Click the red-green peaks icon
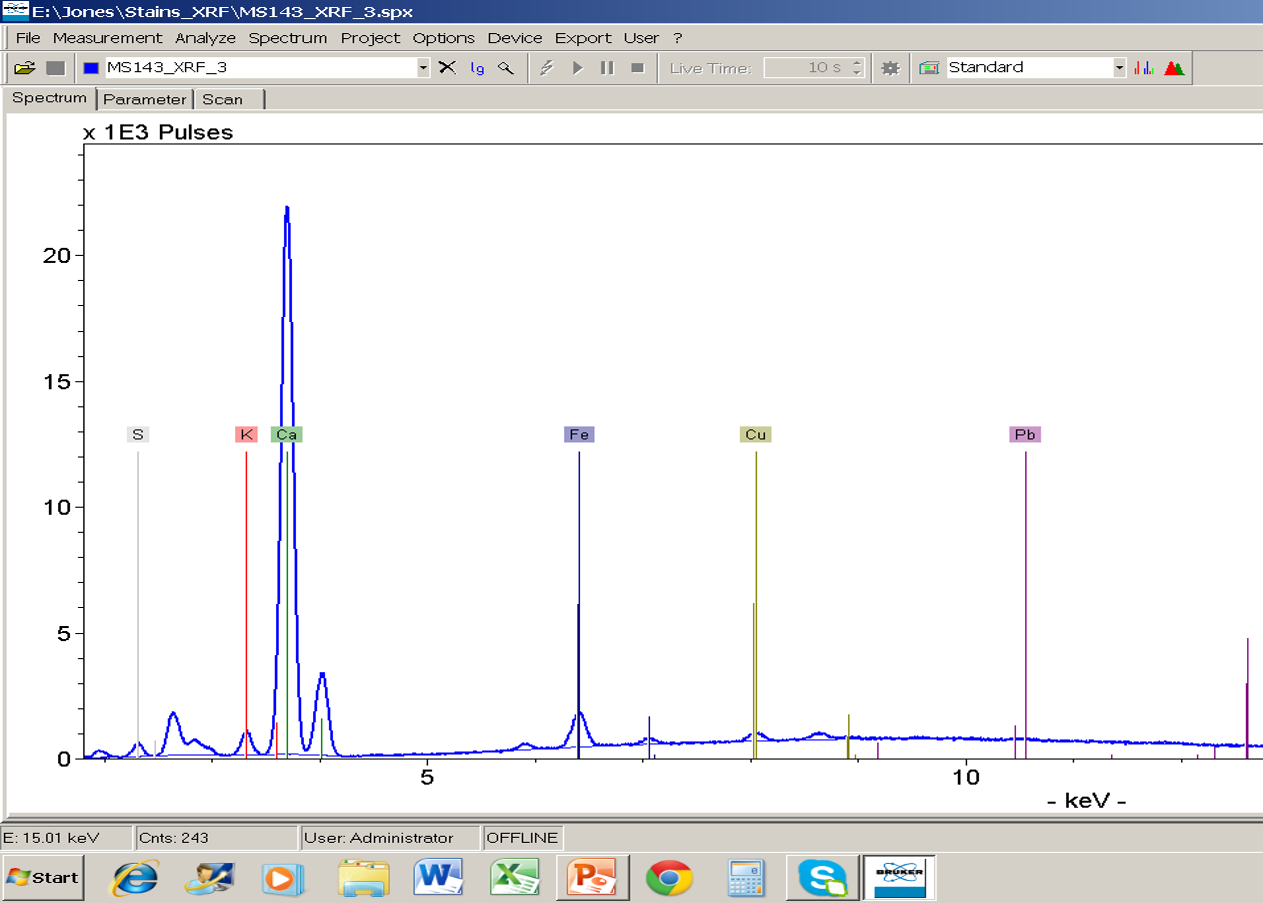Viewport: 1263px width, 903px height. [x=1174, y=68]
